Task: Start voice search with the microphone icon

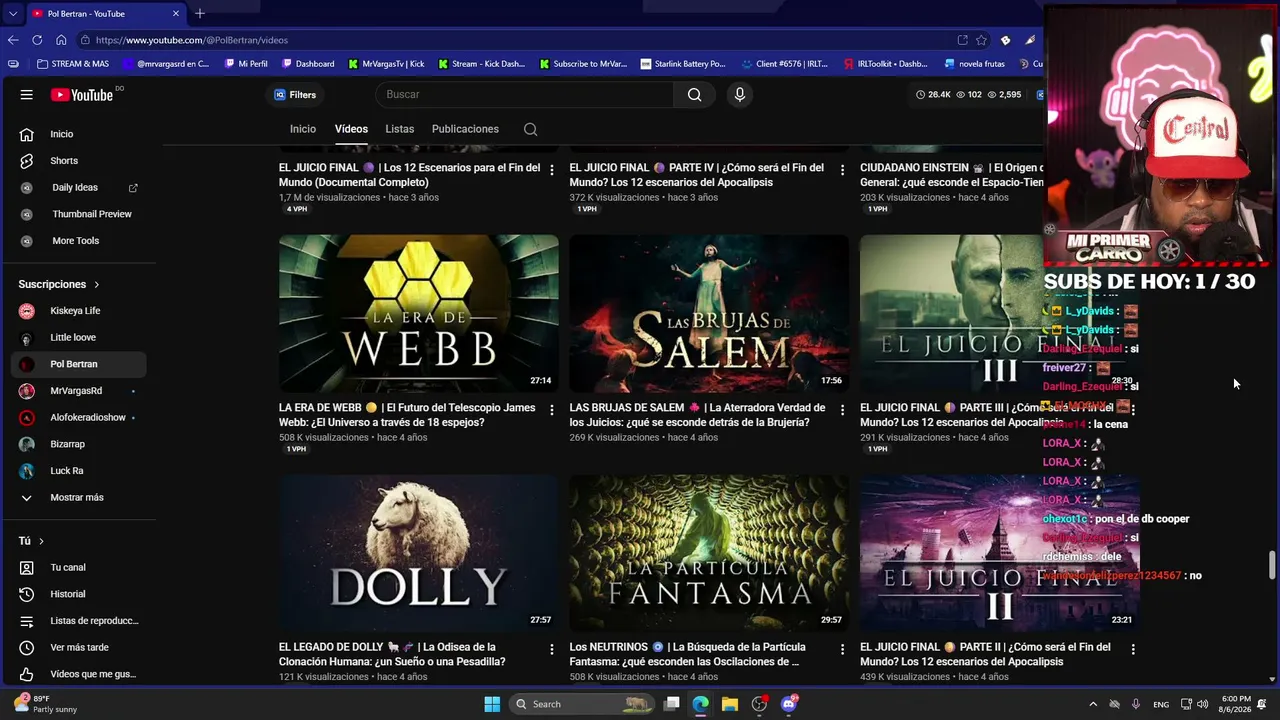Action: click(740, 95)
